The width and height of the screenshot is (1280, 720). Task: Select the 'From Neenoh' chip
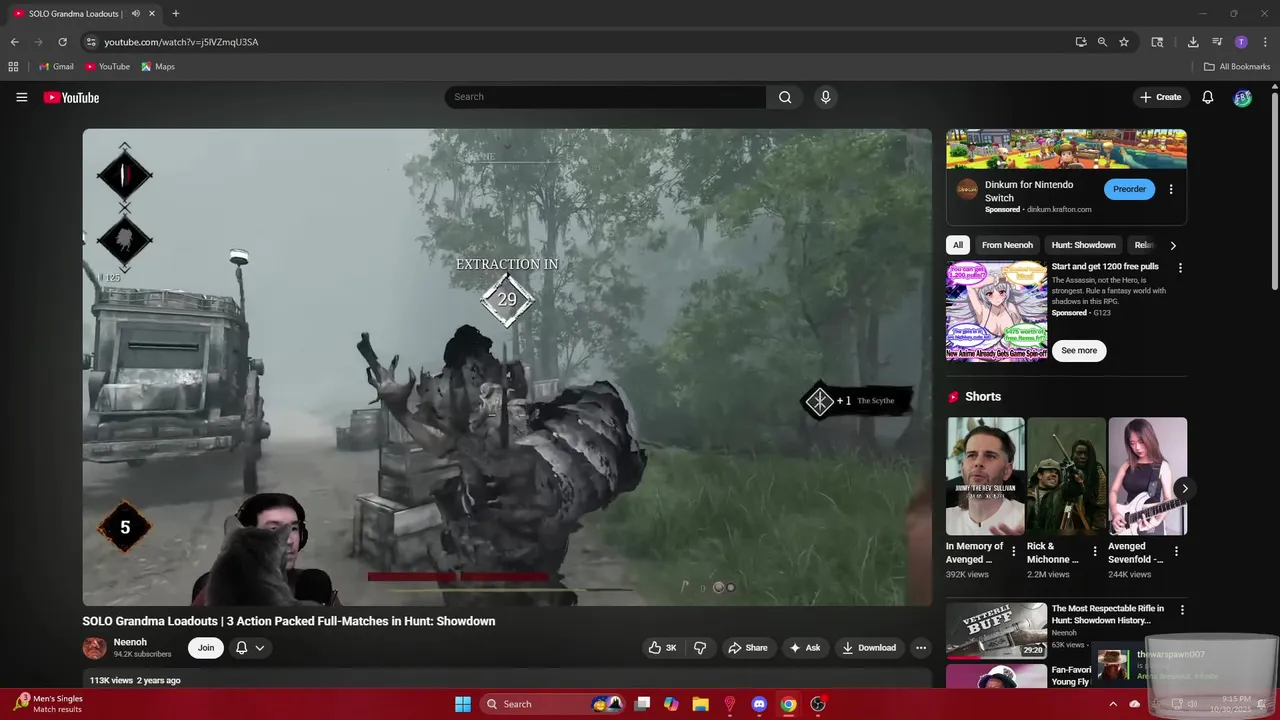[1007, 245]
